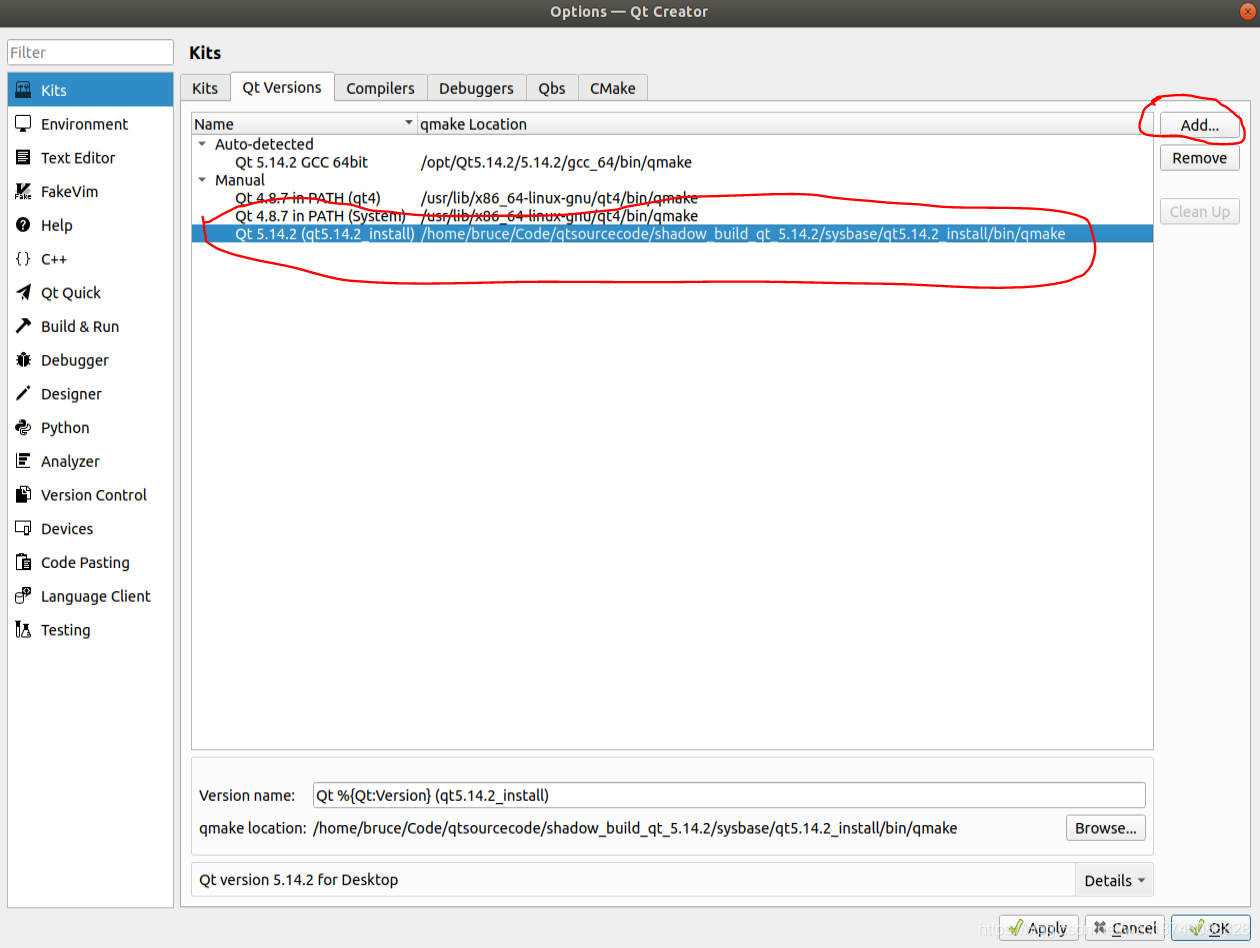Click 'Qt version 5.14.2 for Desktop' text
The width and height of the screenshot is (1260, 948).
coord(298,880)
